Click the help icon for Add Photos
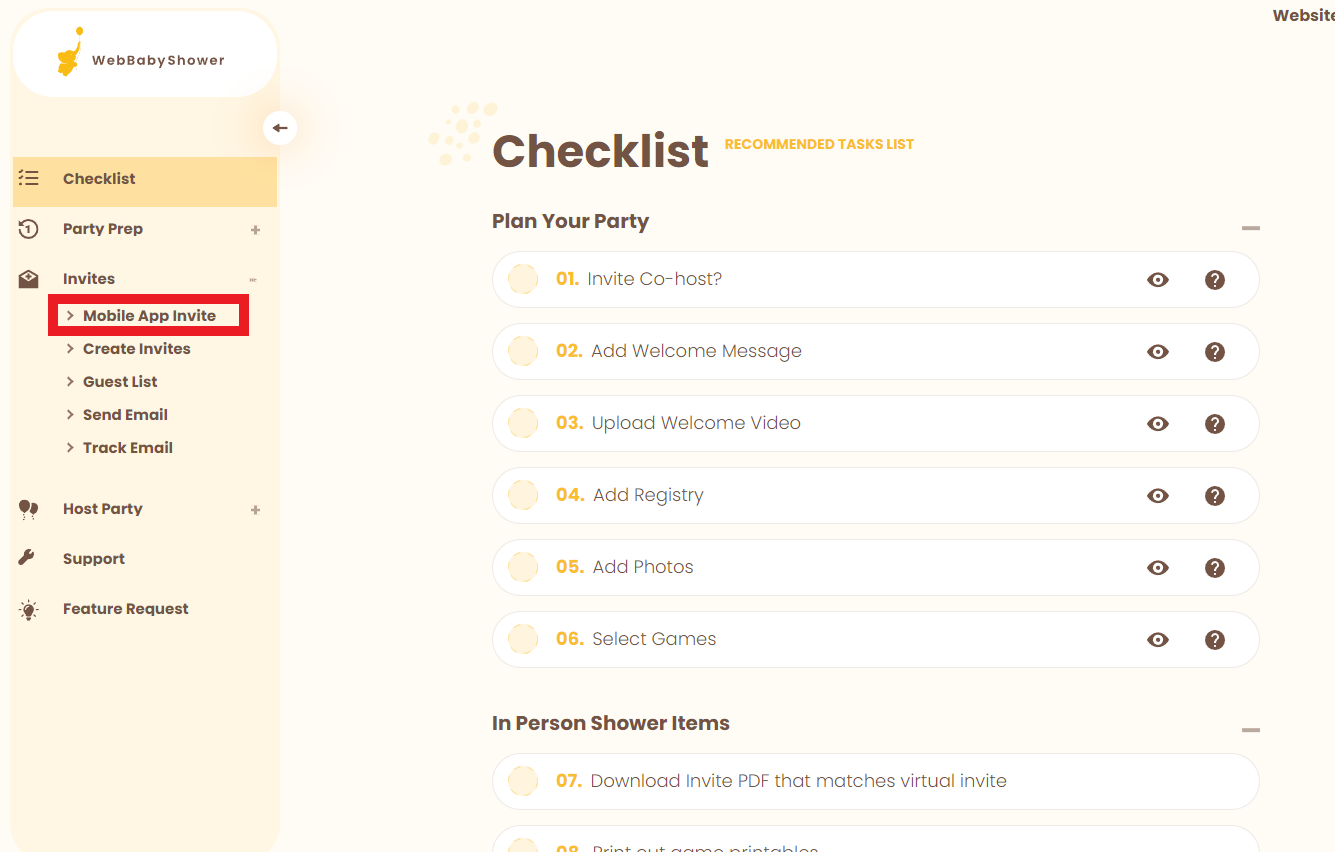1335x852 pixels. click(x=1215, y=568)
